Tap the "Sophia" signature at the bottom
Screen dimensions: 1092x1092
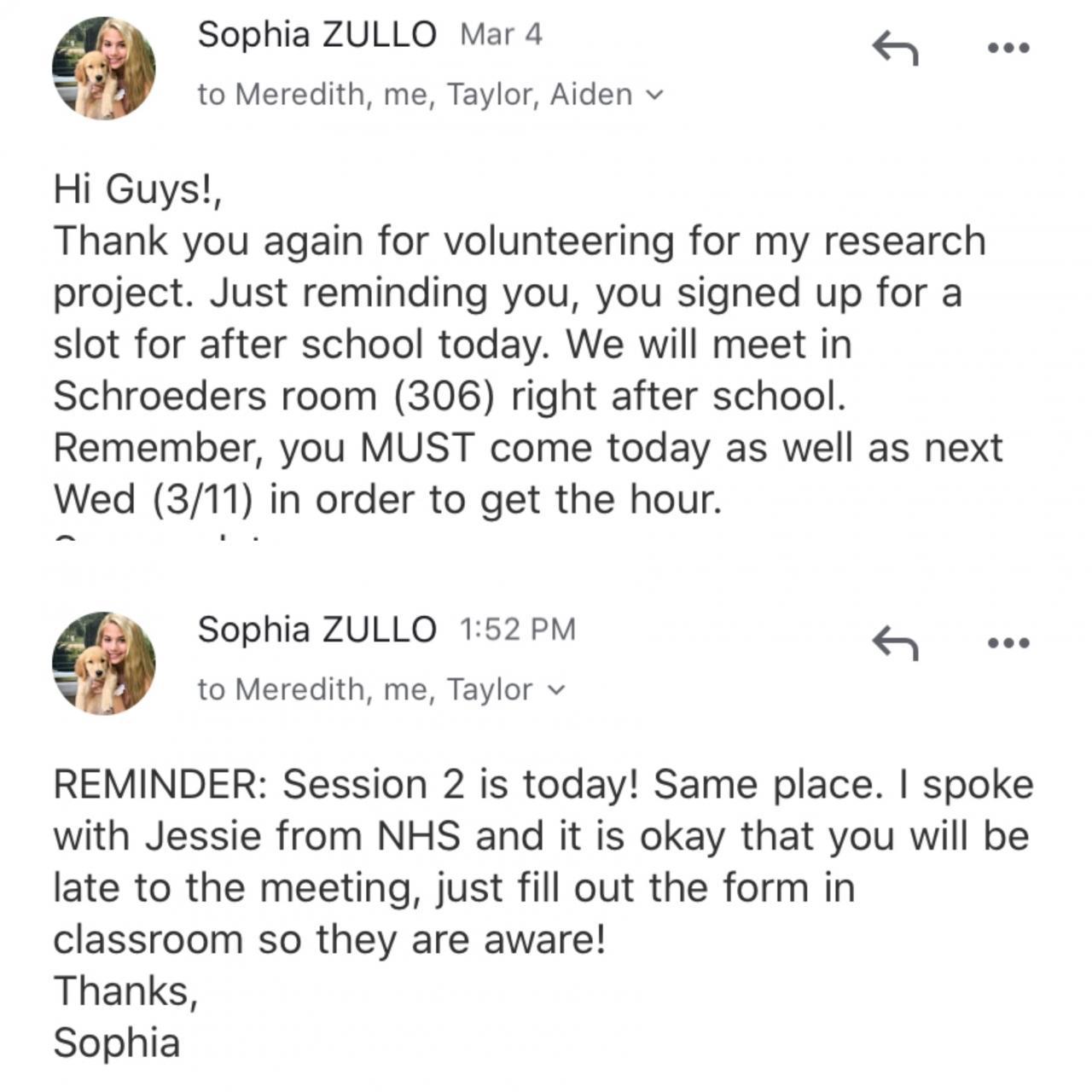point(117,1043)
